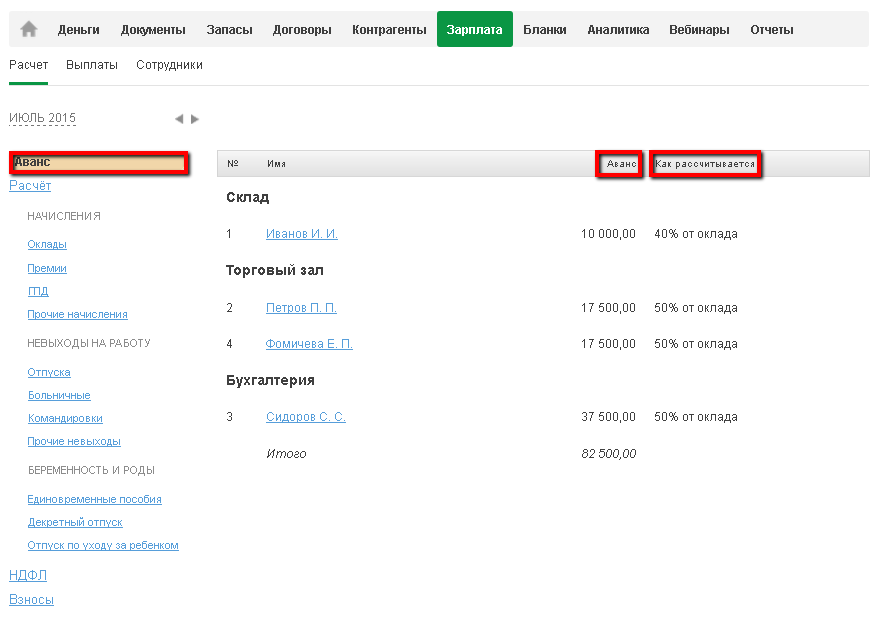Go to previous month with left arrow
This screenshot has width=880, height=618.
point(179,119)
